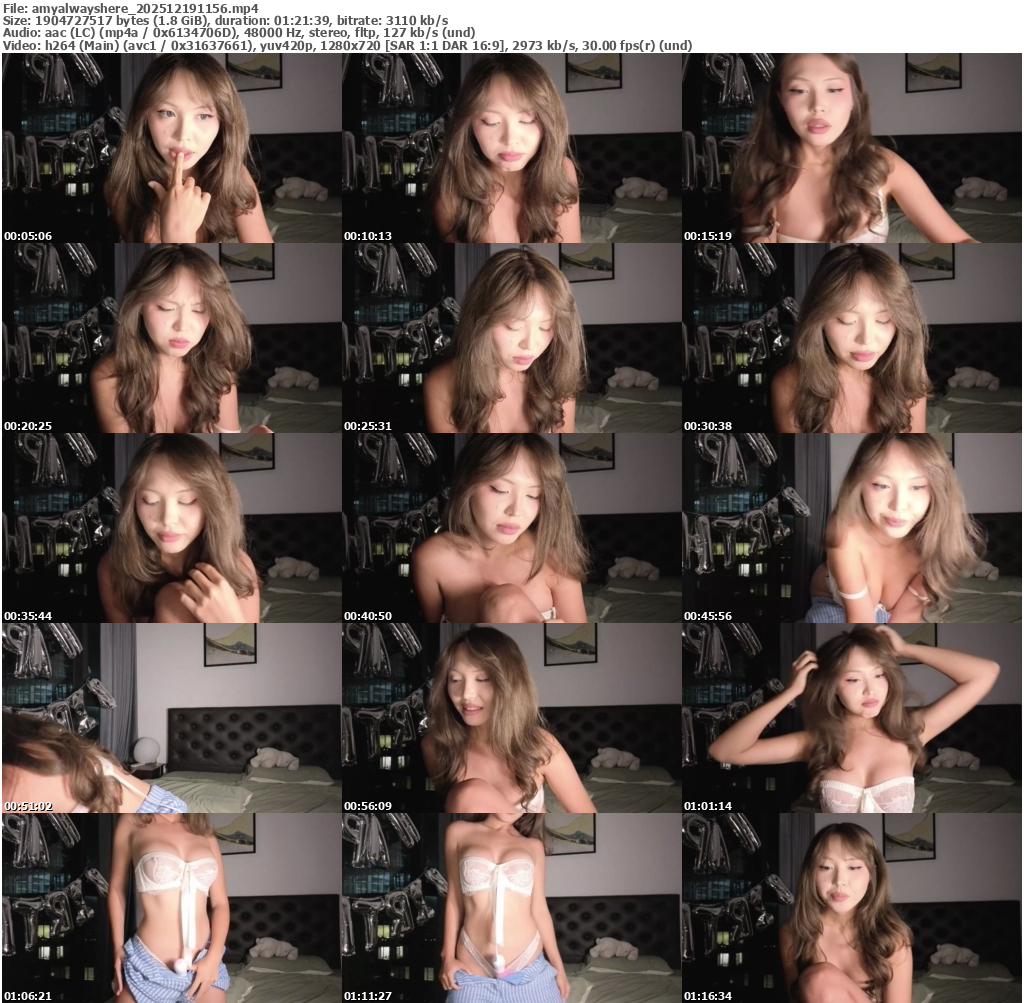Open the thumbnail stamped 01:16:34

pos(852,908)
